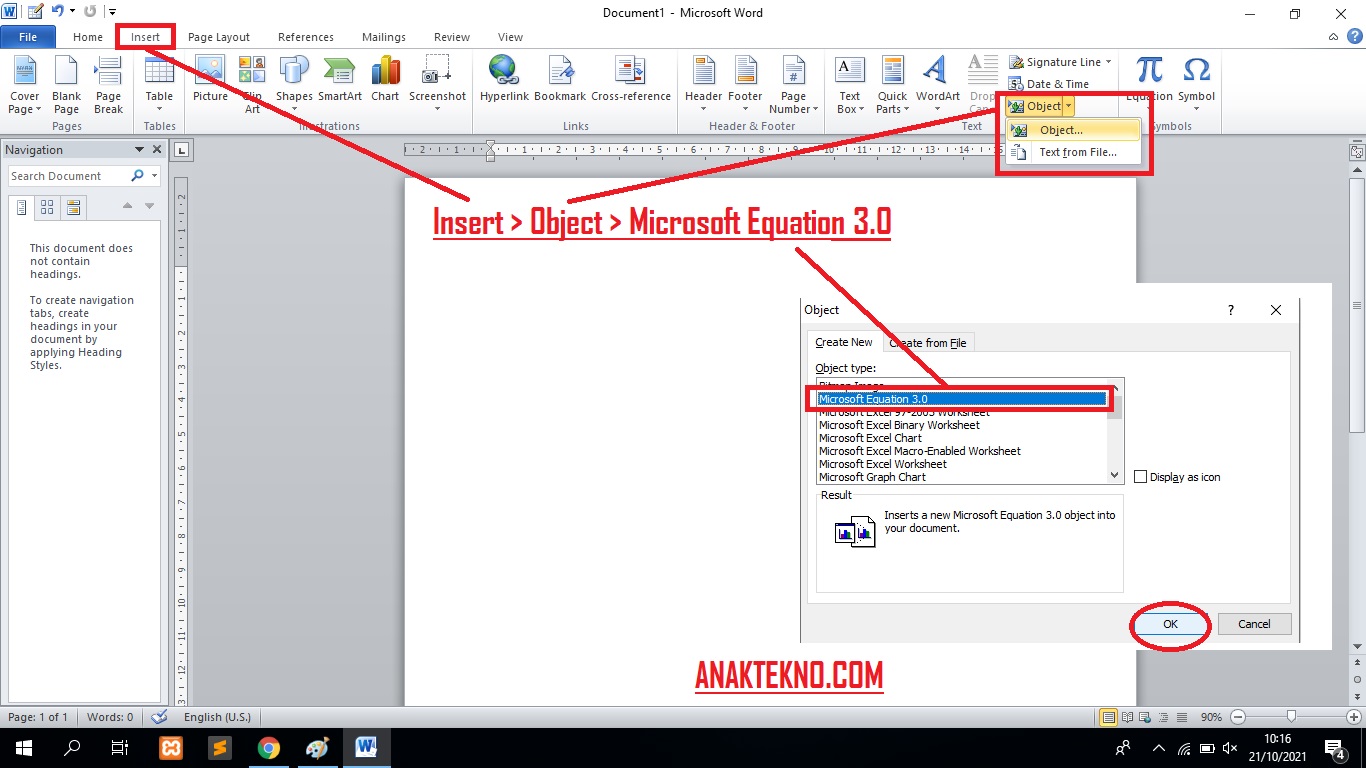The height and width of the screenshot is (768, 1366).
Task: Switch to Print Layout view
Action: [1108, 717]
